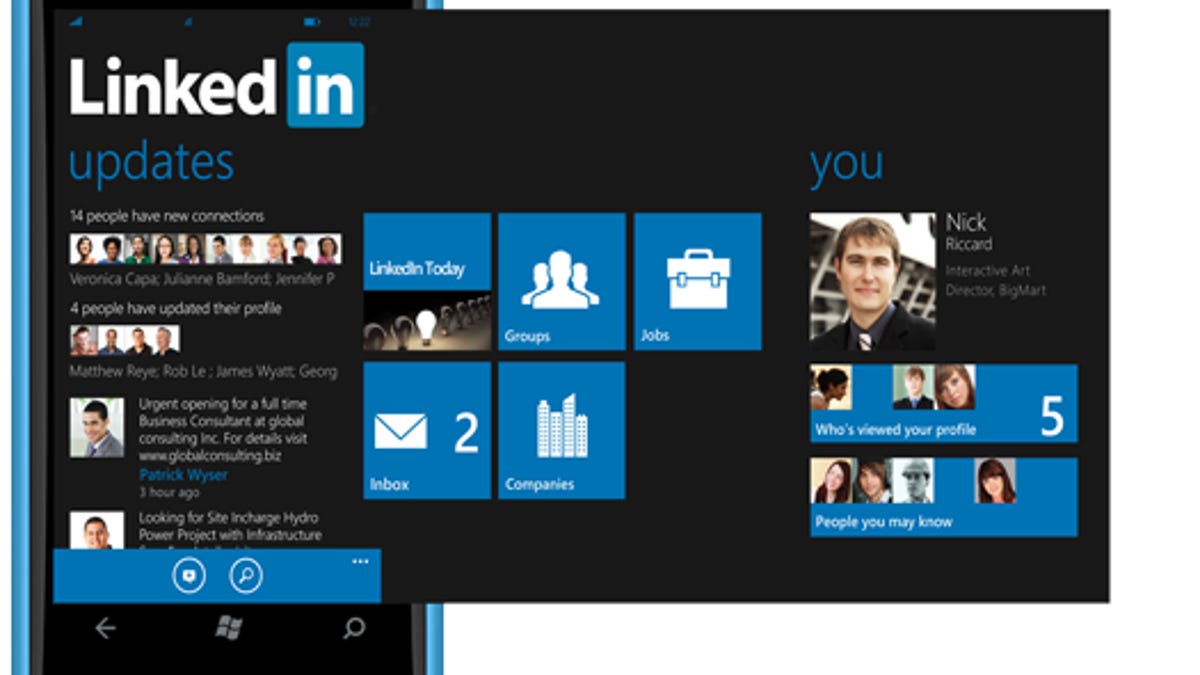Screen dimensions: 1200x675
Task: Open the Jobs briefcase tile
Action: (x=697, y=281)
